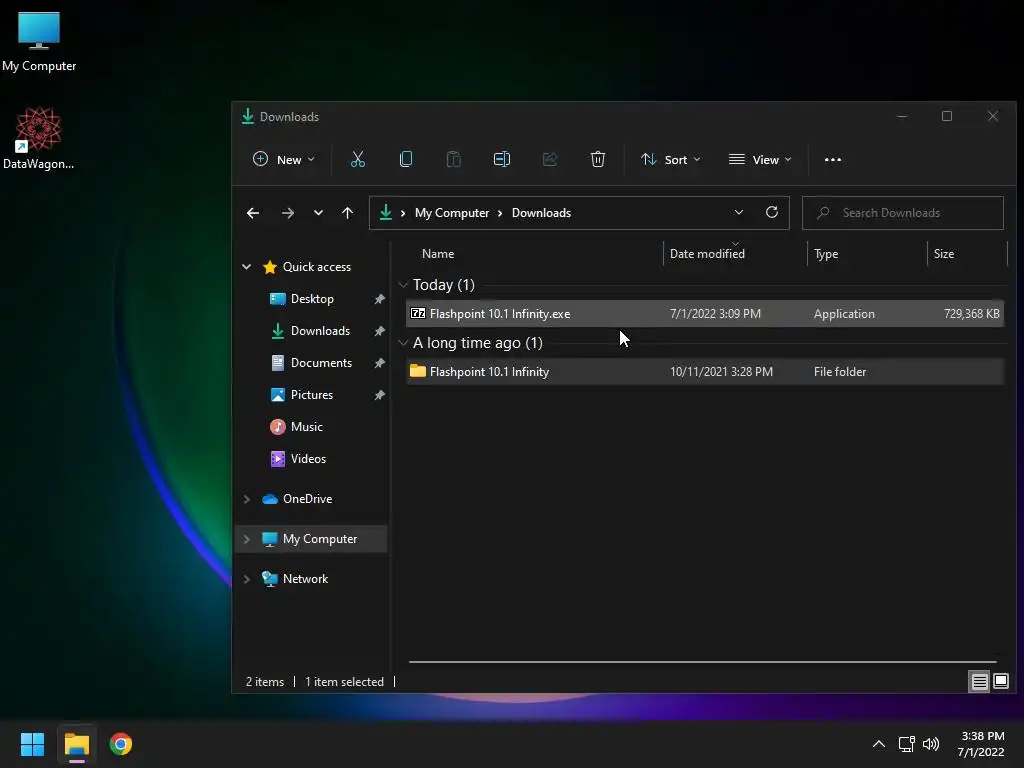
Task: Open the volume speaker tray icon
Action: [931, 744]
